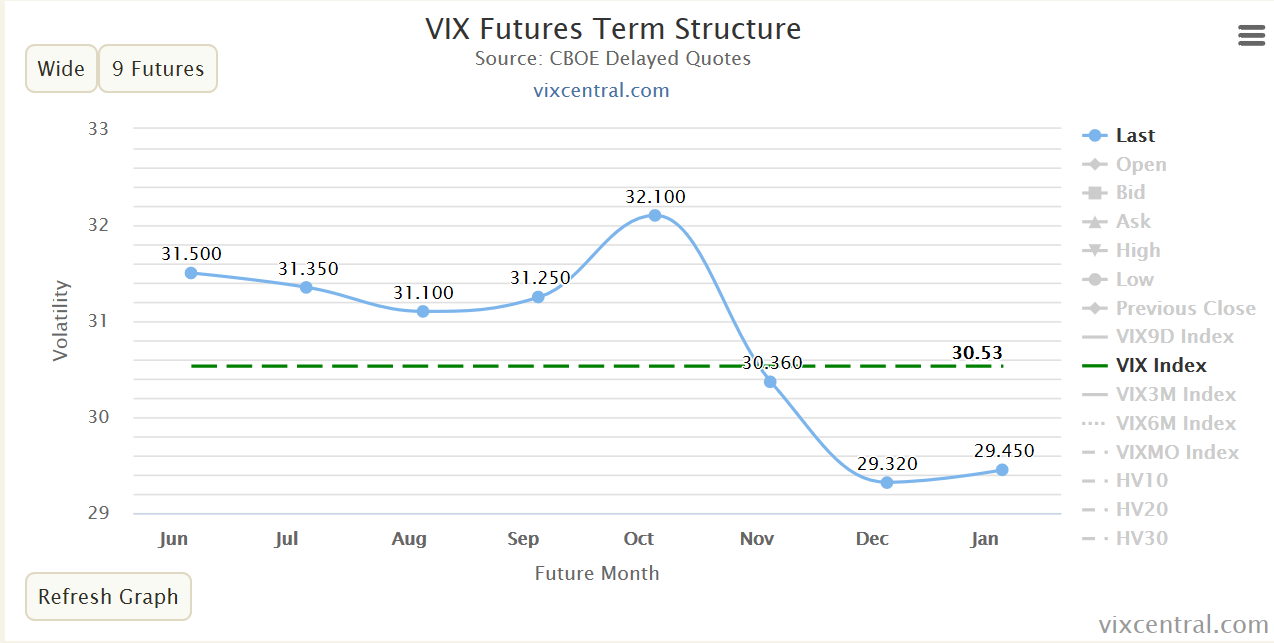Select the December 29.320 data point
The image size is (1274, 643).
coord(886,483)
